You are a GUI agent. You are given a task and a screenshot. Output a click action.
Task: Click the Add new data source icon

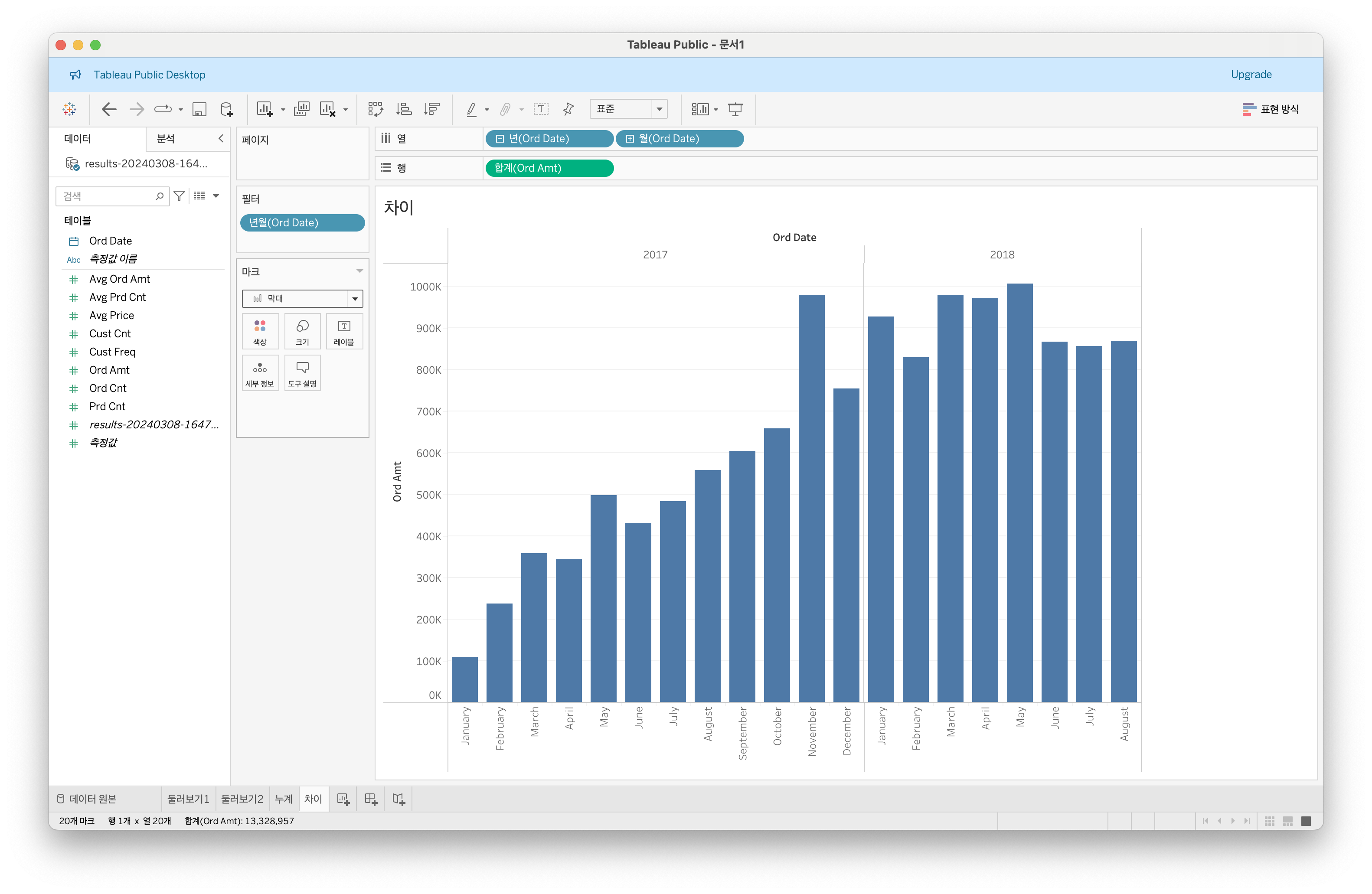point(227,109)
